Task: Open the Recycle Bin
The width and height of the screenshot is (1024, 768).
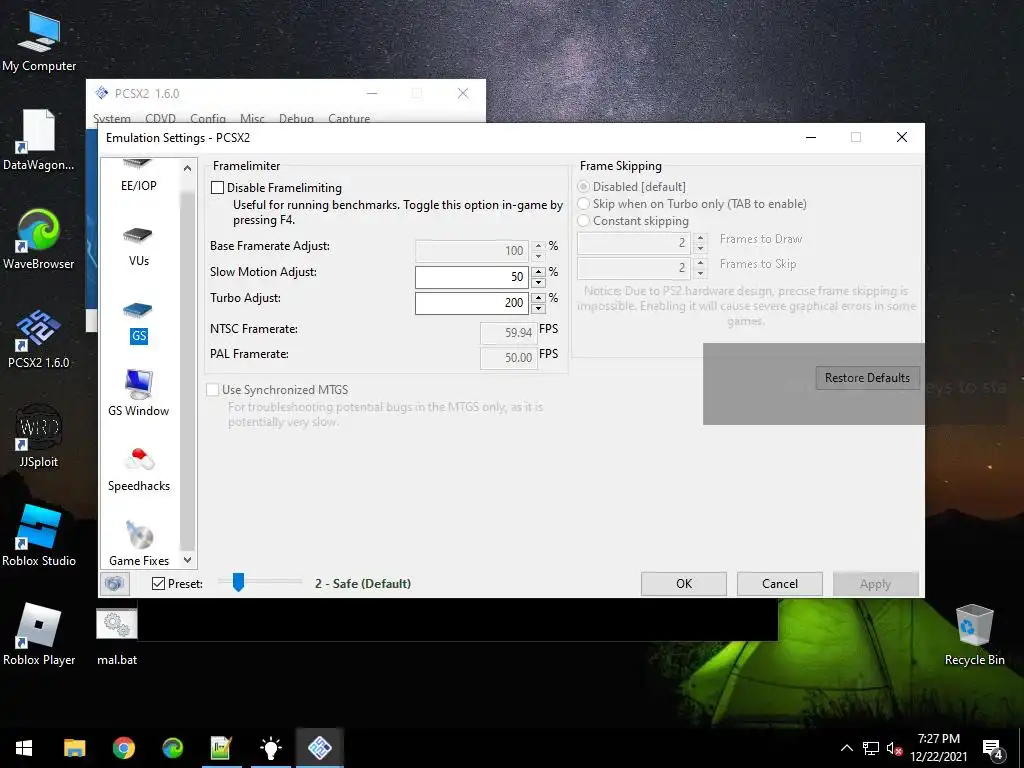Action: 974,635
